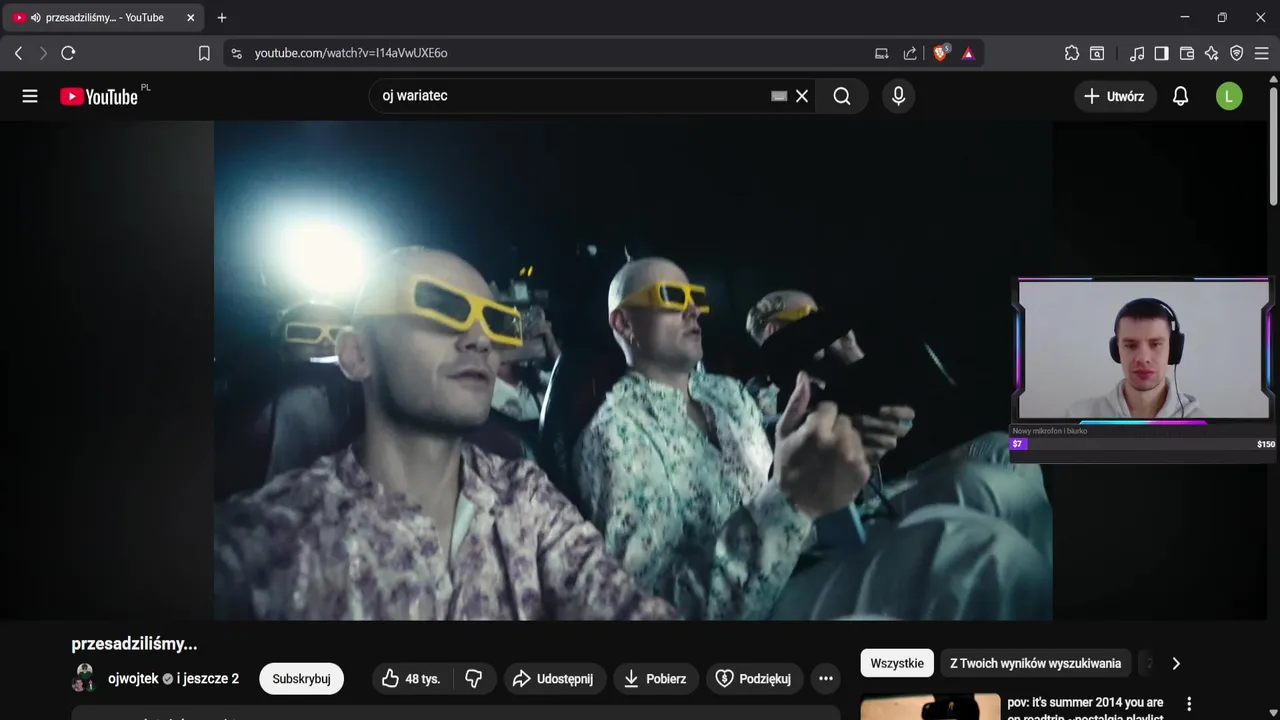Close the przesadziliśmy YouTube tab
Image resolution: width=1280 pixels, height=720 pixels.
pyautogui.click(x=191, y=18)
